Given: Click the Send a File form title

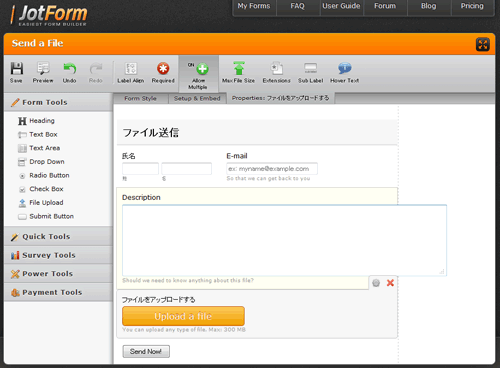Looking at the screenshot, I should pos(38,43).
